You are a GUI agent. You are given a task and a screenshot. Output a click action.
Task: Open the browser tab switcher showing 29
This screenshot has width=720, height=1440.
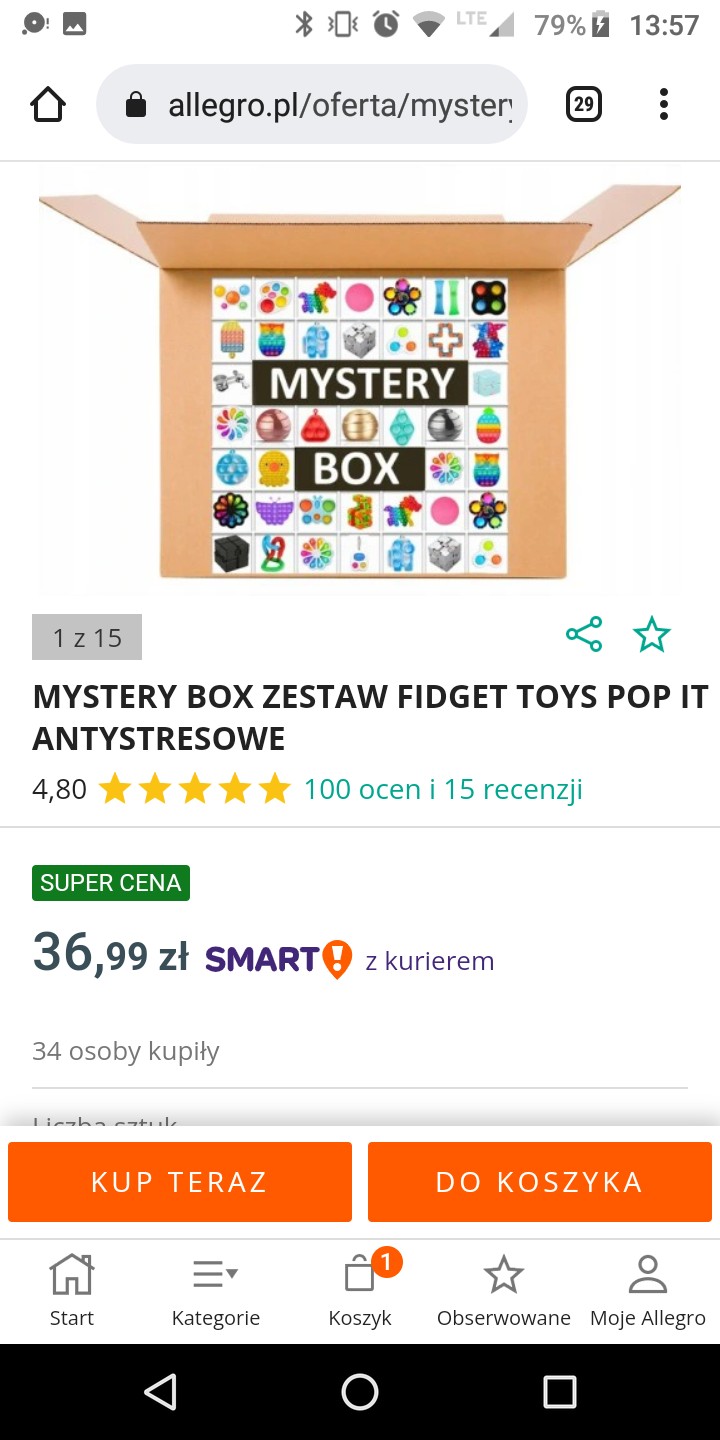point(584,104)
